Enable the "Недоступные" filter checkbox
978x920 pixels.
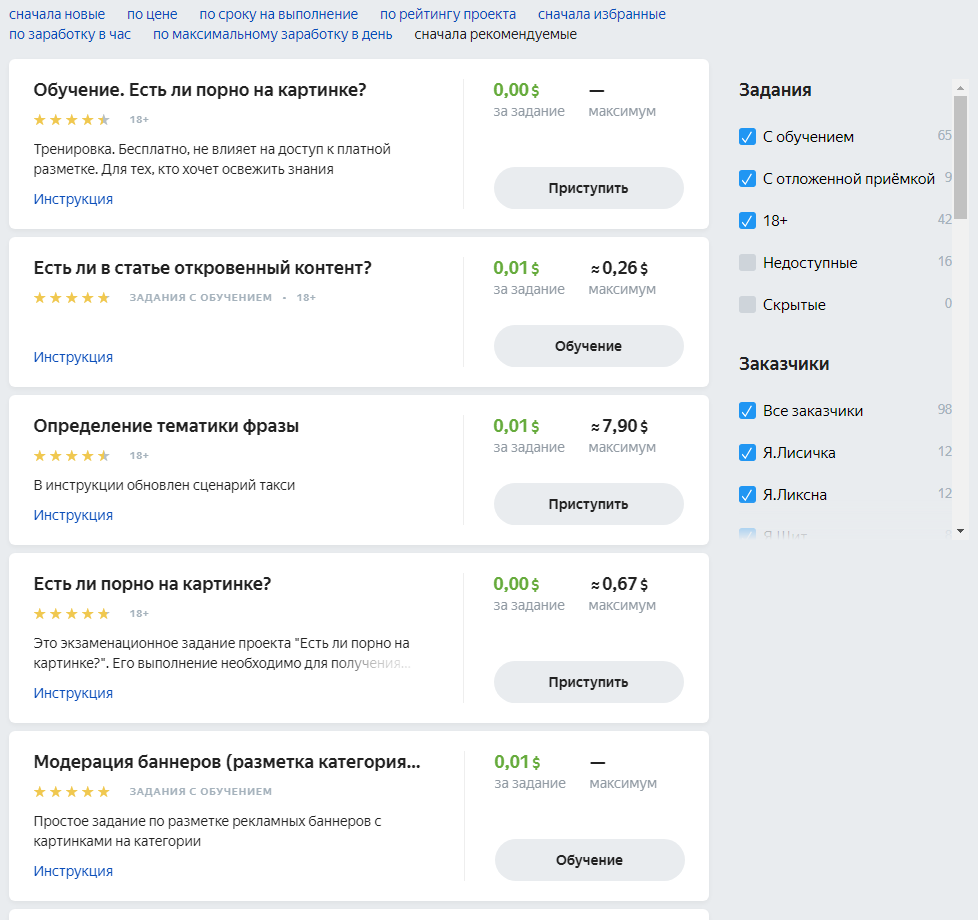[745, 262]
